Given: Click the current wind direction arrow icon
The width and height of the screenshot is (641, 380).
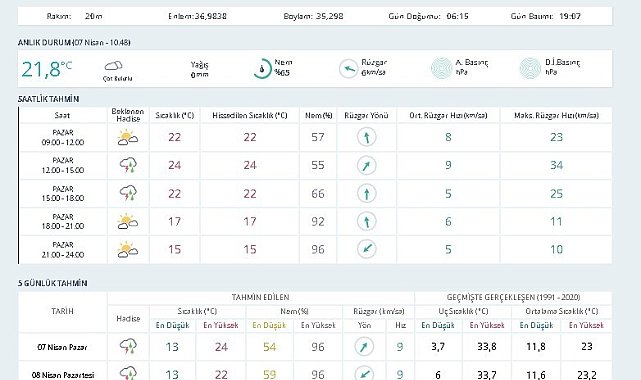Looking at the screenshot, I should point(348,69).
